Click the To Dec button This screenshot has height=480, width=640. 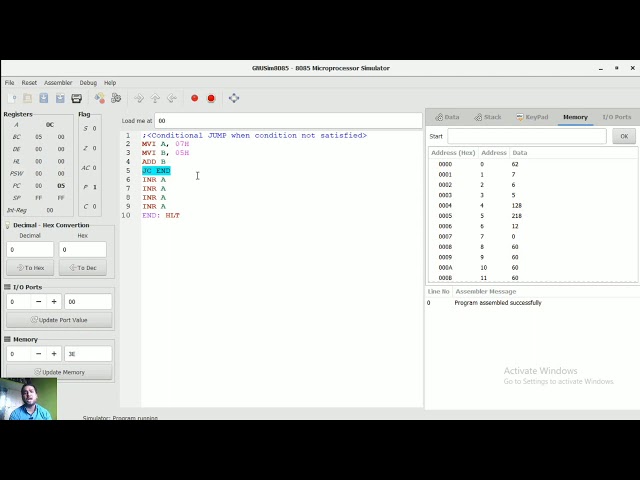[83, 268]
